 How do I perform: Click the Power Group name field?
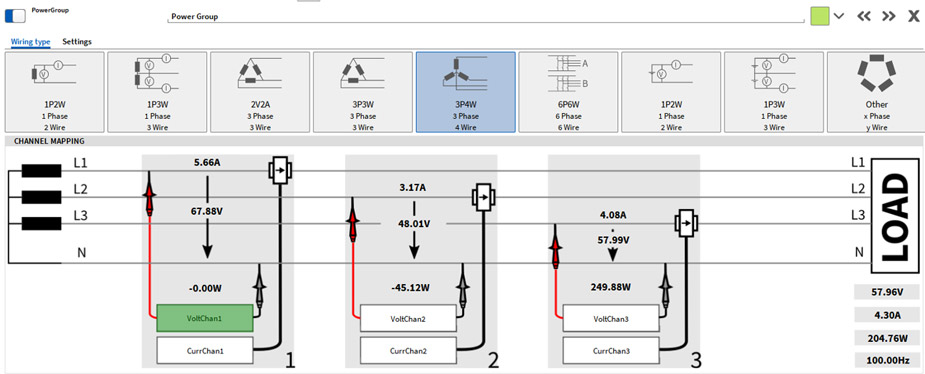pyautogui.click(x=487, y=17)
